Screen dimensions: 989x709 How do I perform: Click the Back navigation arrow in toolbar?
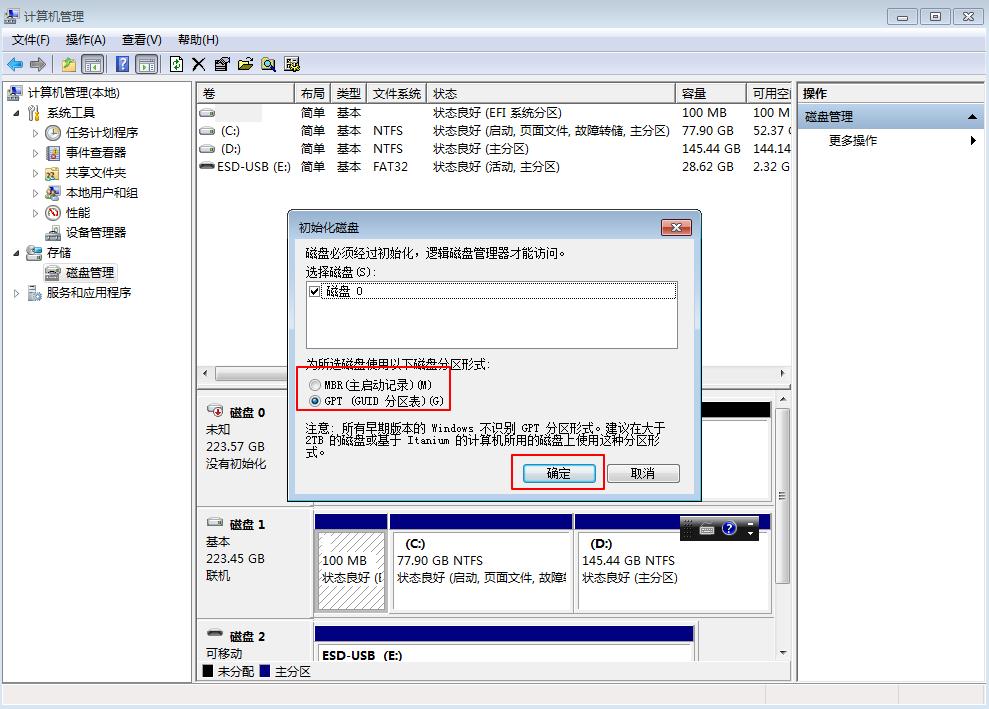(14, 64)
